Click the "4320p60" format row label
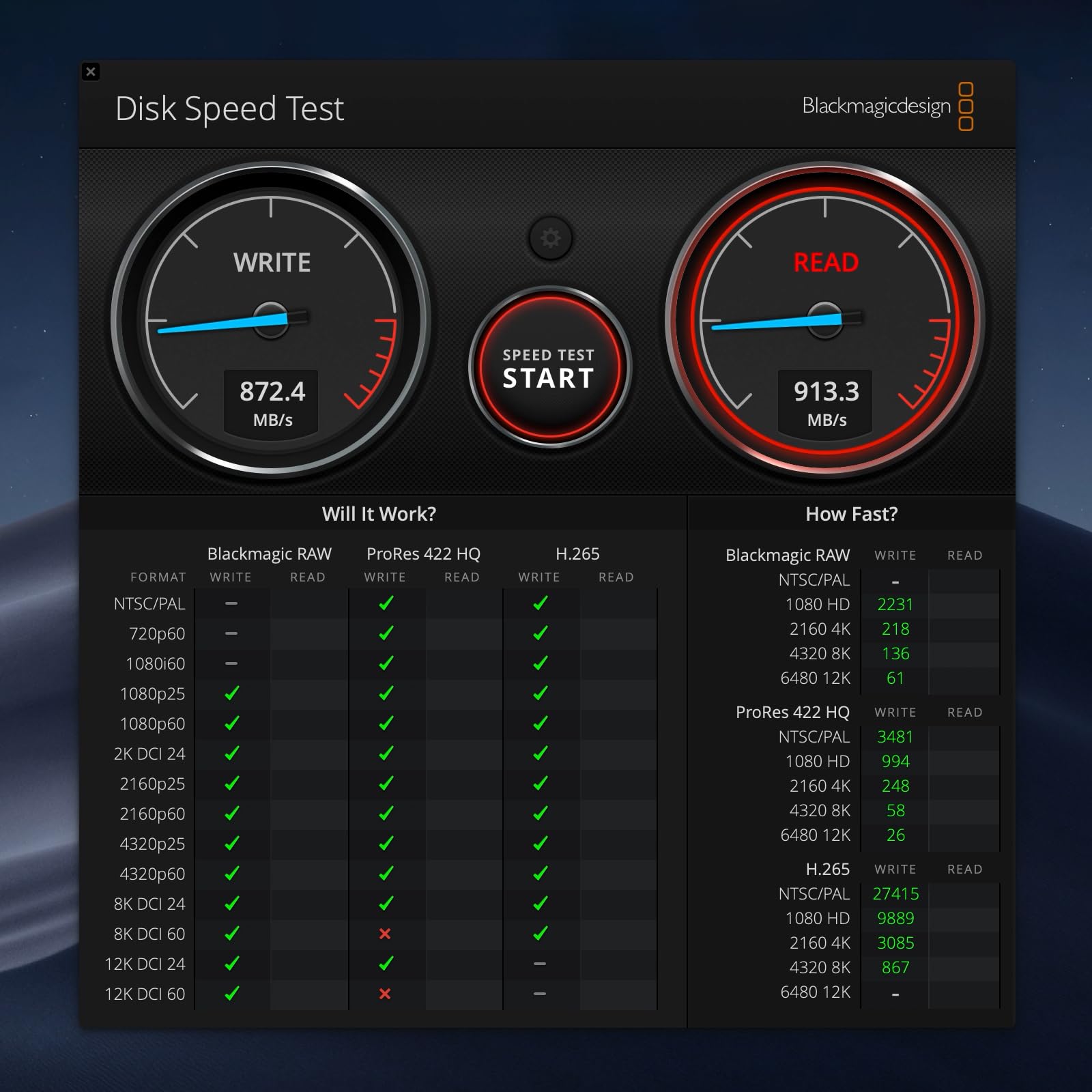 (x=152, y=874)
